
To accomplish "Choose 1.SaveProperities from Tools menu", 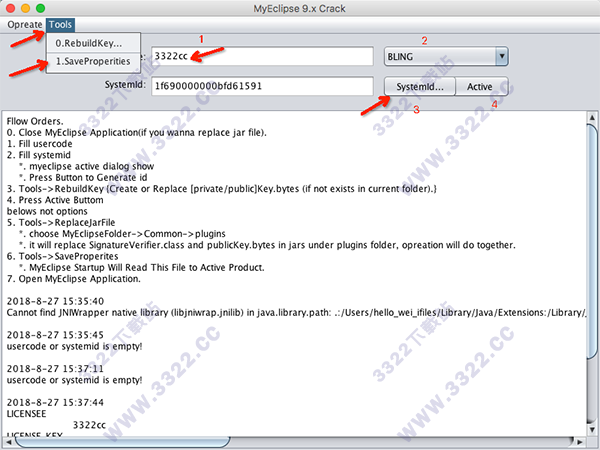I will coord(93,61).
